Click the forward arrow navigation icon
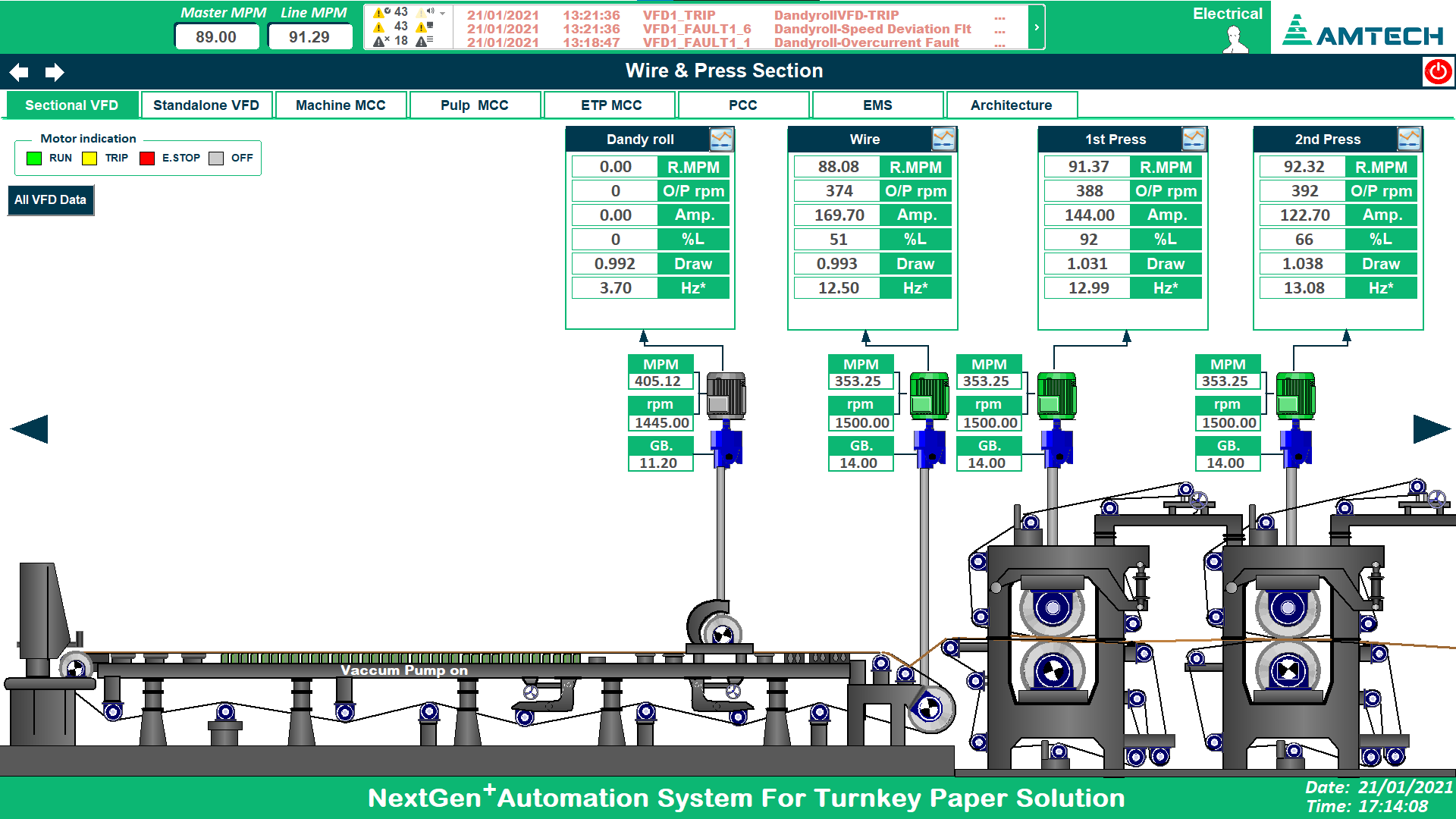Image resolution: width=1456 pixels, height=819 pixels. [55, 72]
